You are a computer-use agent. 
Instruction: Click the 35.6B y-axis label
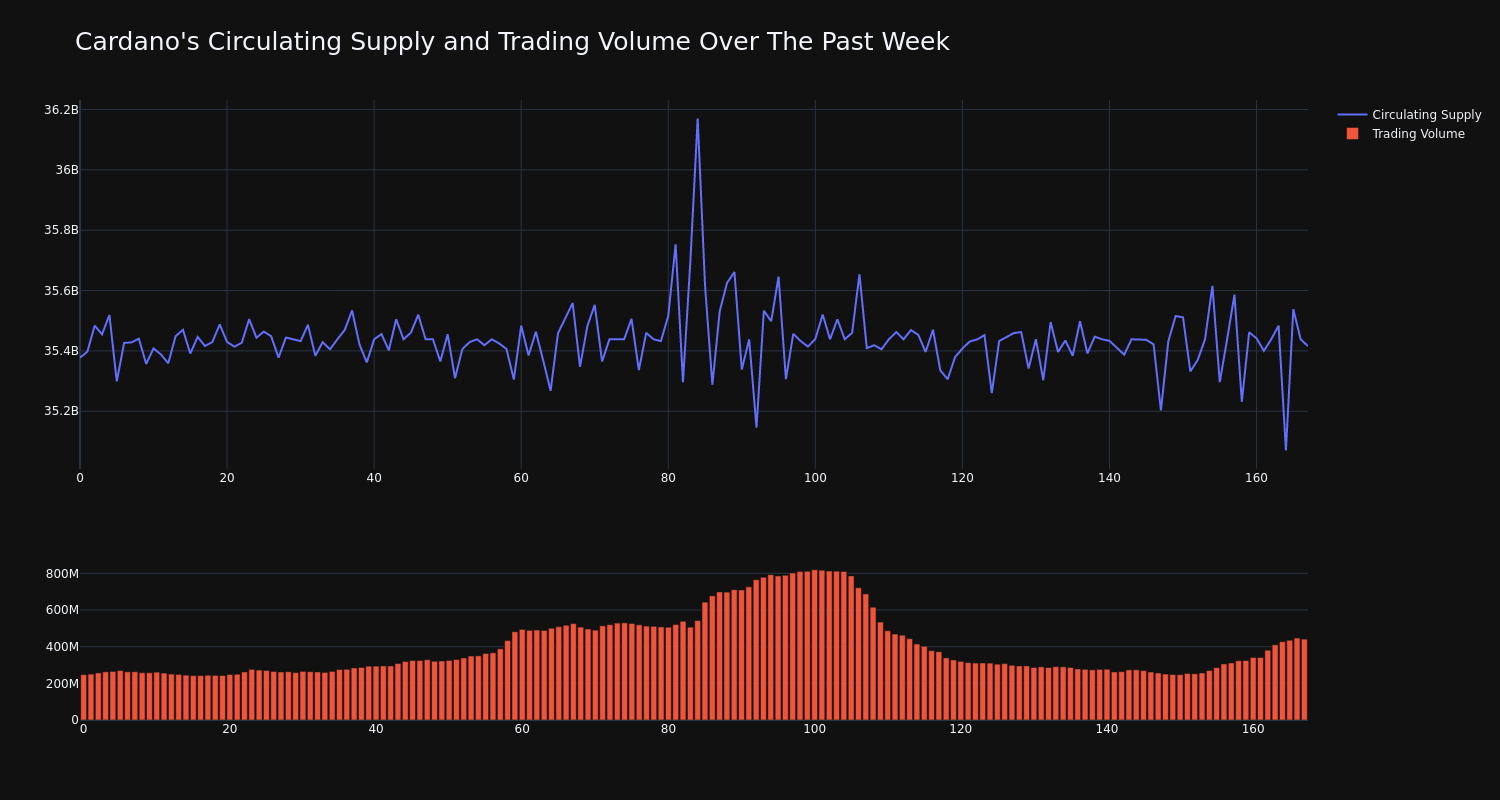point(61,291)
